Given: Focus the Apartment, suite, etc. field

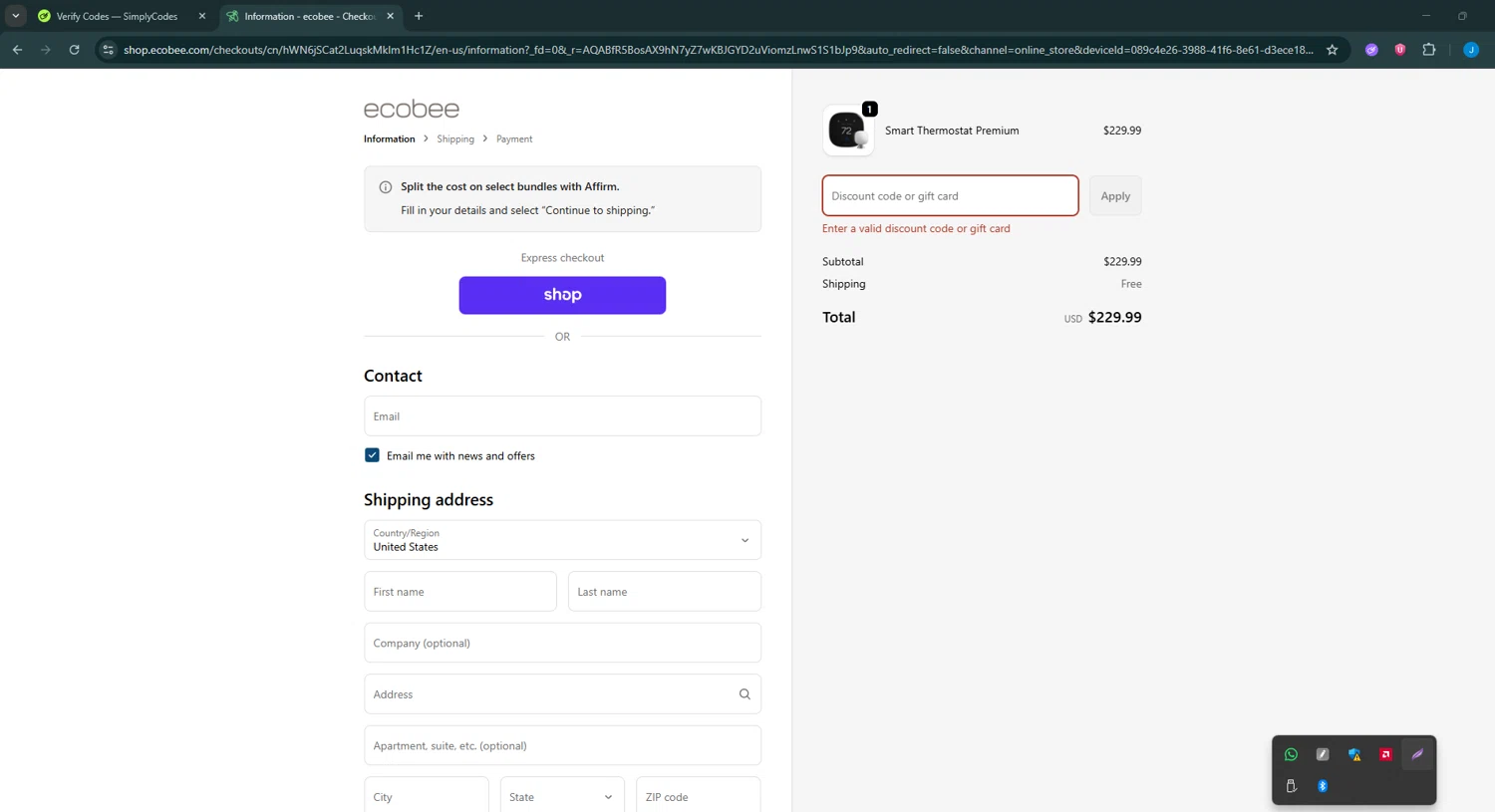Looking at the screenshot, I should point(562,745).
